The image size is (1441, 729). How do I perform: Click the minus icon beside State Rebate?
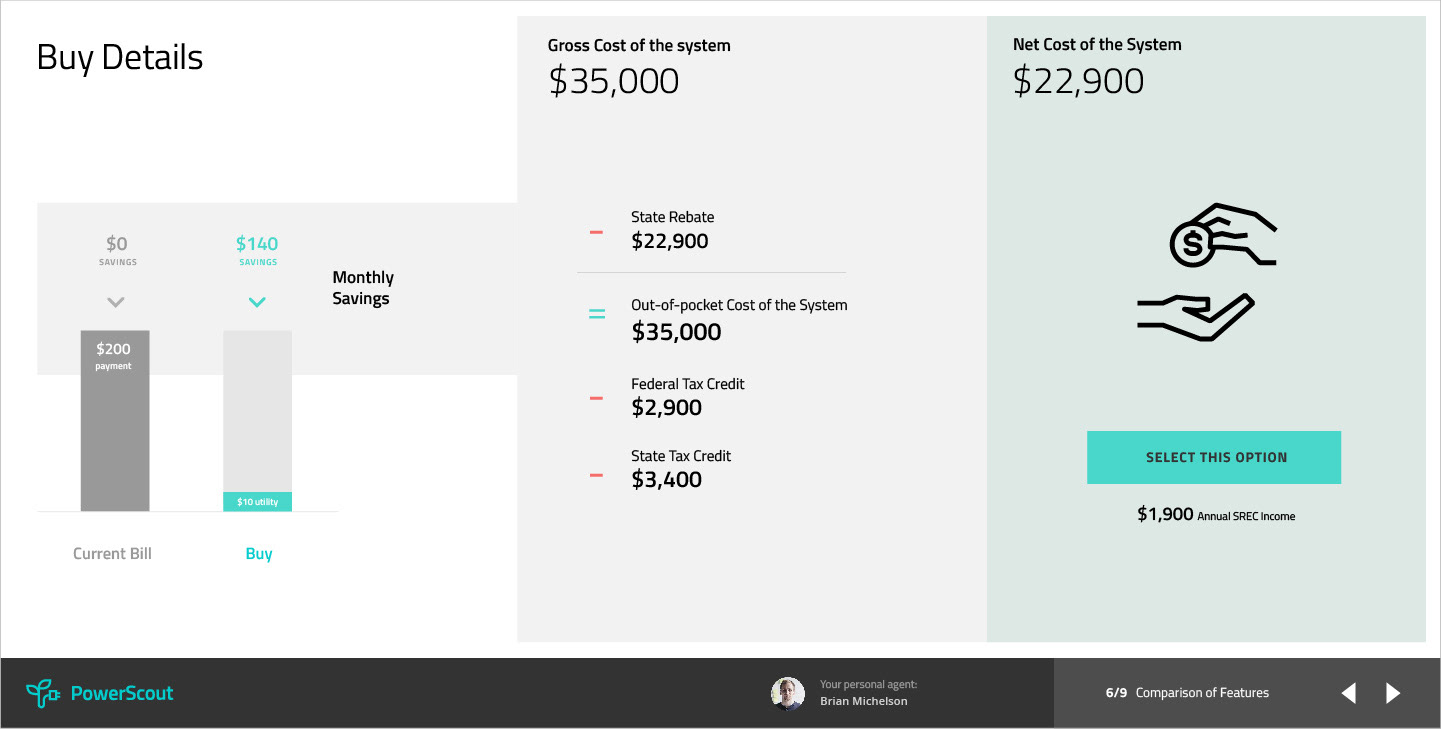coord(596,232)
